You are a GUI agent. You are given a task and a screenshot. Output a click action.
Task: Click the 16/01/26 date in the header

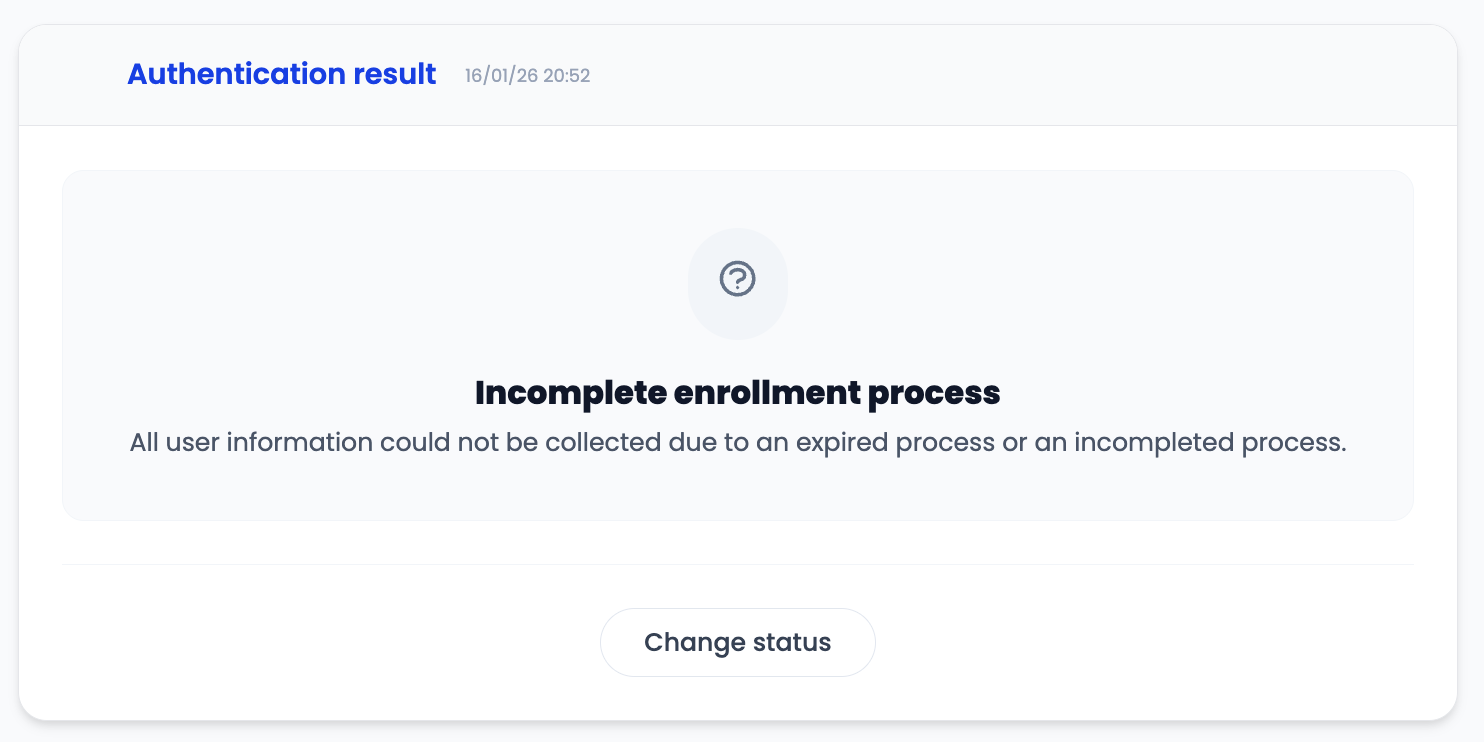pyautogui.click(x=498, y=76)
